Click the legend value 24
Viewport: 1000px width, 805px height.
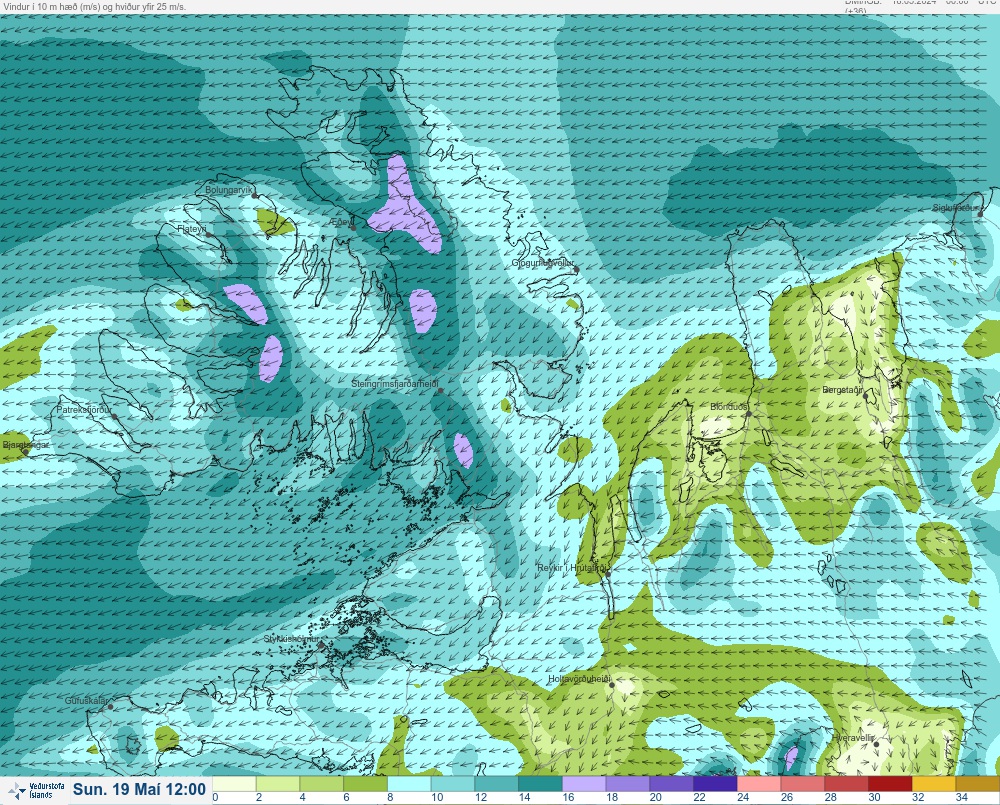coord(743,797)
